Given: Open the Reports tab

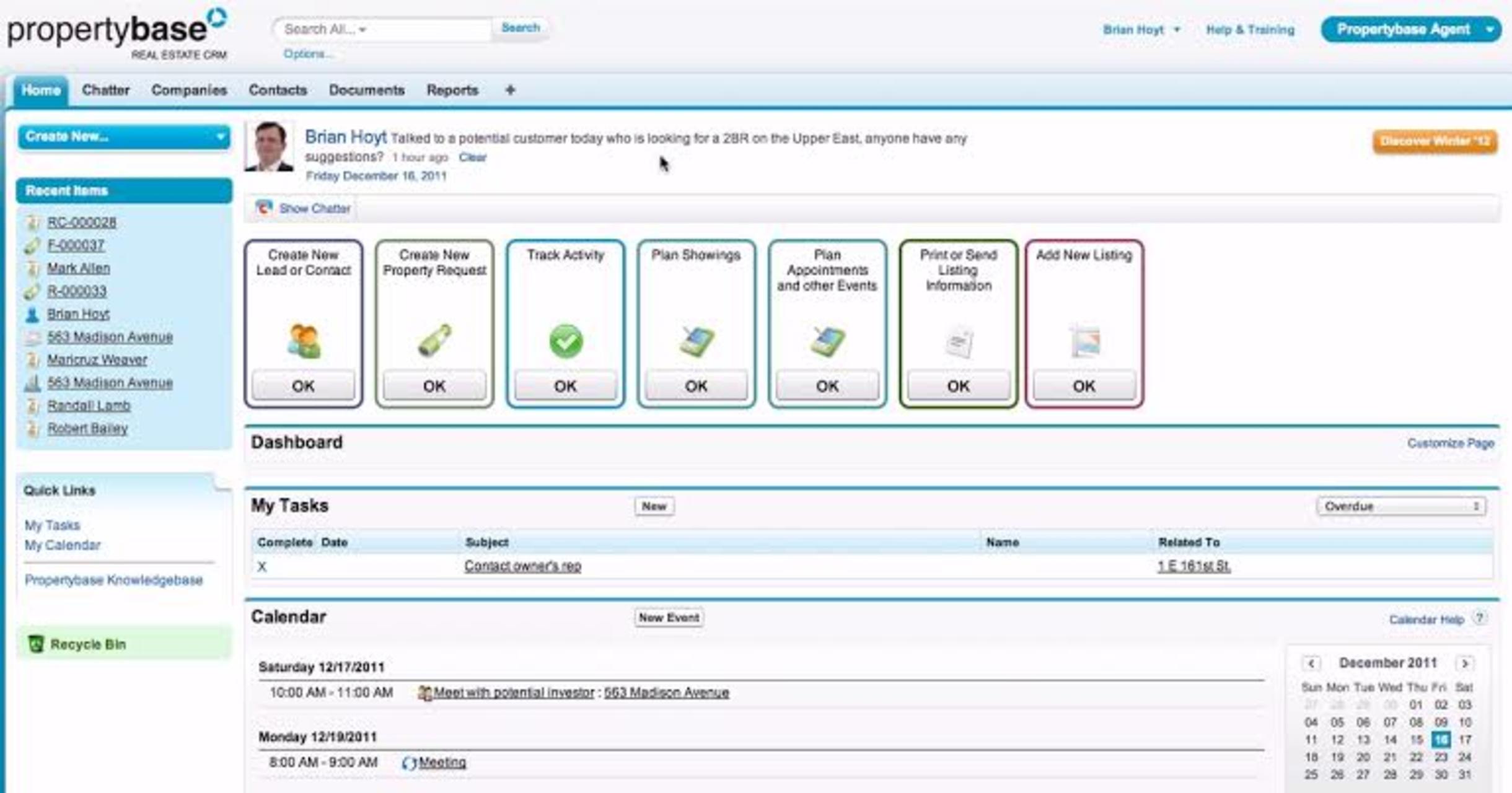Looking at the screenshot, I should [x=452, y=90].
